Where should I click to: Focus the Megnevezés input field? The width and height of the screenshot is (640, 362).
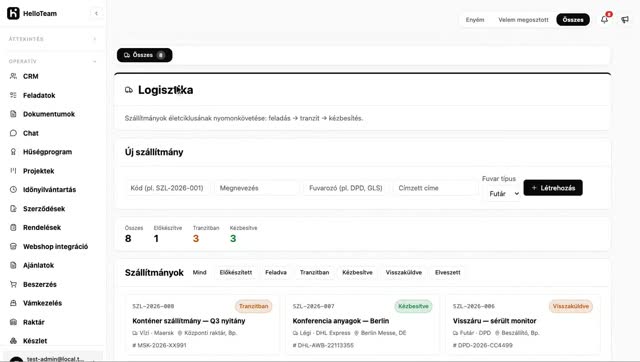pos(256,188)
